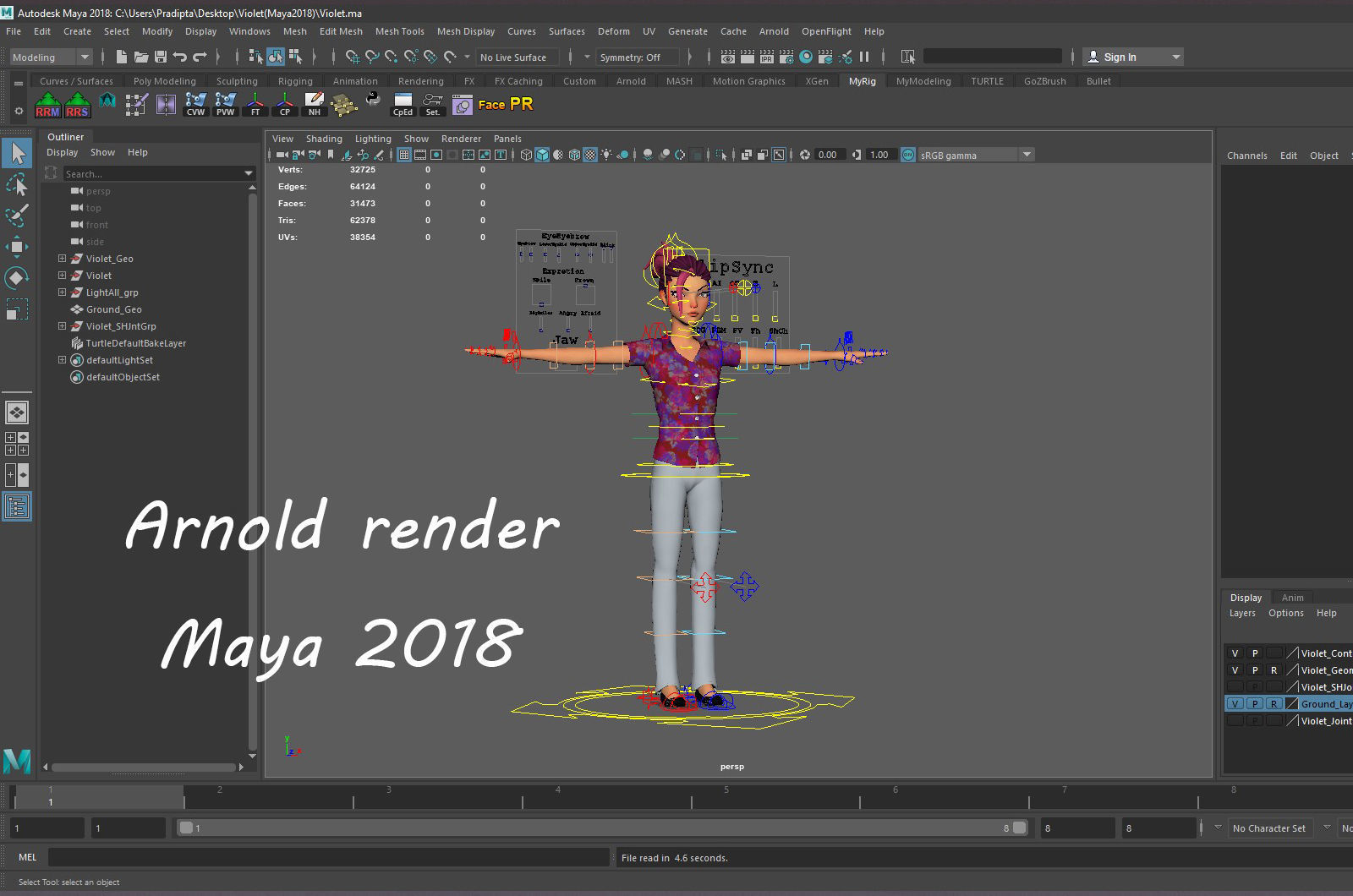Toggle R display type of Violet_Geom layer

coord(1274,670)
